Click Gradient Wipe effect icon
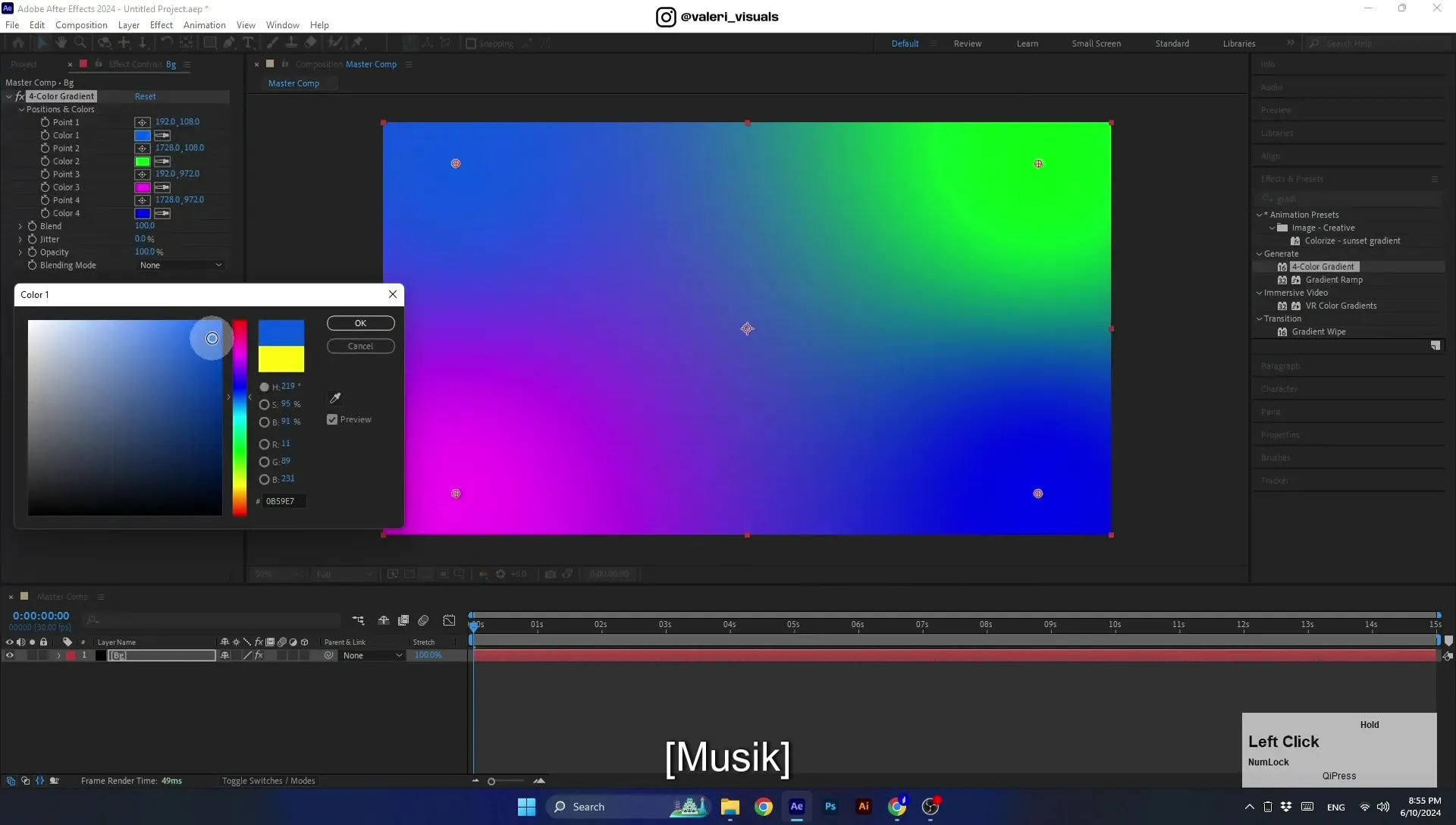The height and width of the screenshot is (825, 1456). (x=1282, y=332)
